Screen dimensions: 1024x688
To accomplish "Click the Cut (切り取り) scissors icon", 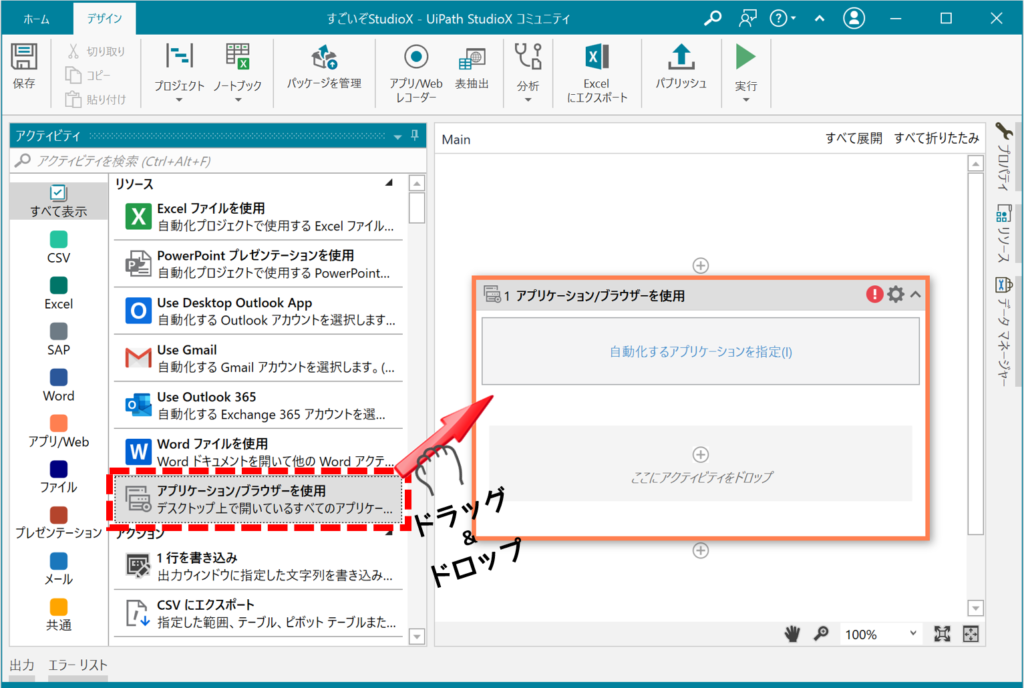I will click(73, 52).
